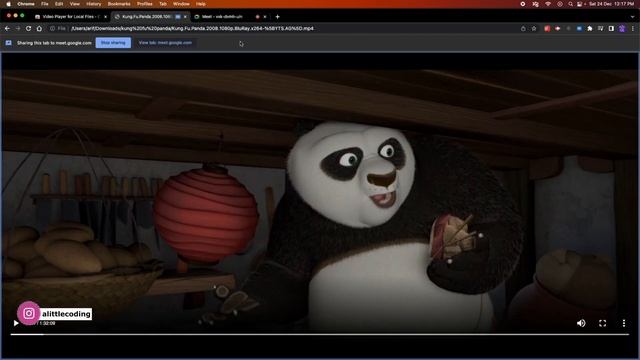Go back using Chrome's back arrow
Image resolution: width=640 pixels, height=360 pixels.
7,29
